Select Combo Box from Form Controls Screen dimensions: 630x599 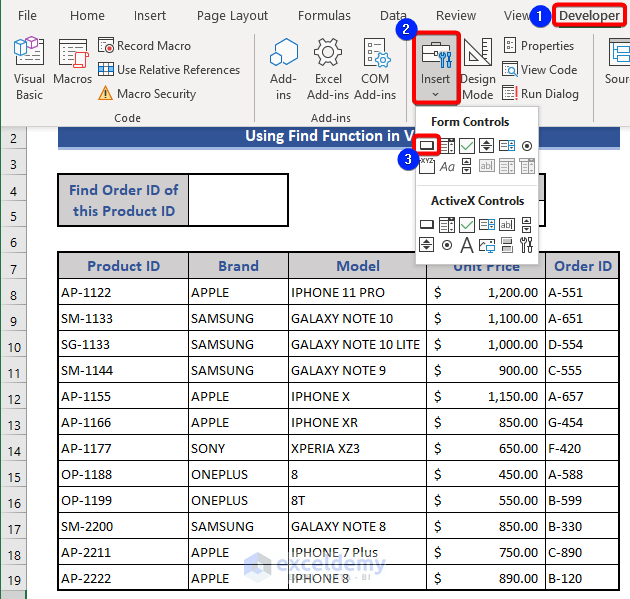point(447,146)
